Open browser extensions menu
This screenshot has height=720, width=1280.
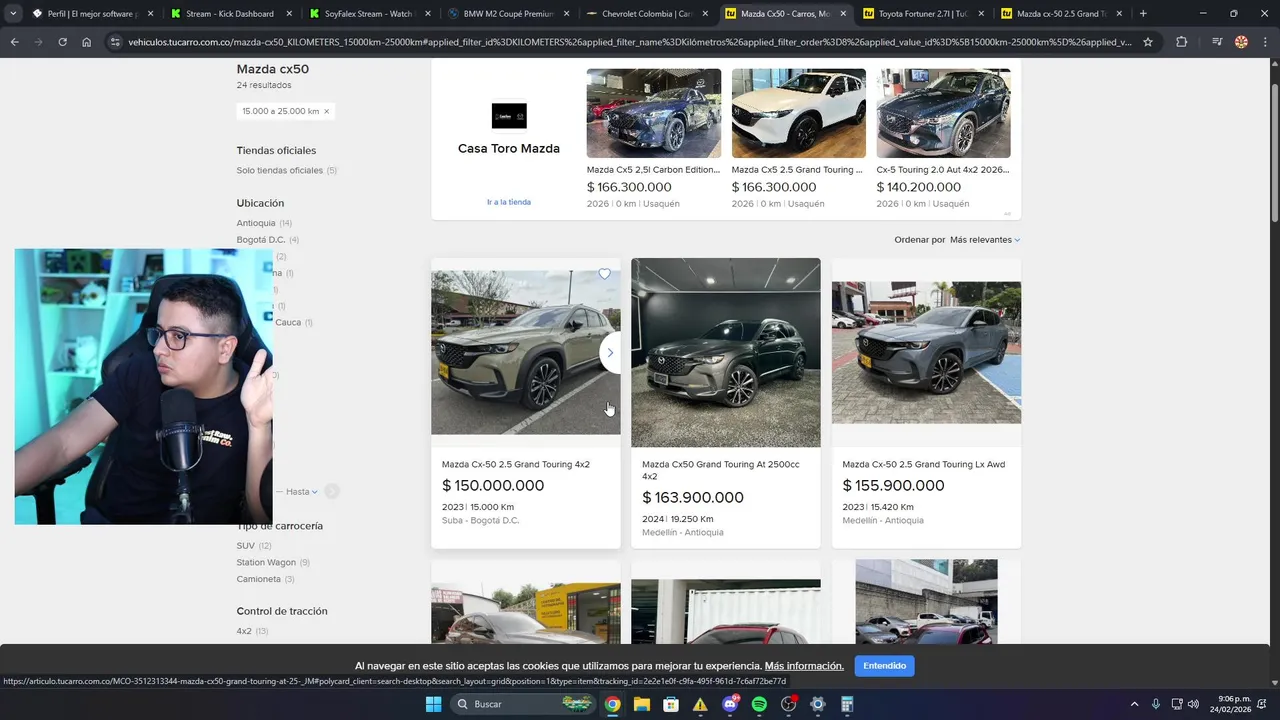pos(1182,42)
